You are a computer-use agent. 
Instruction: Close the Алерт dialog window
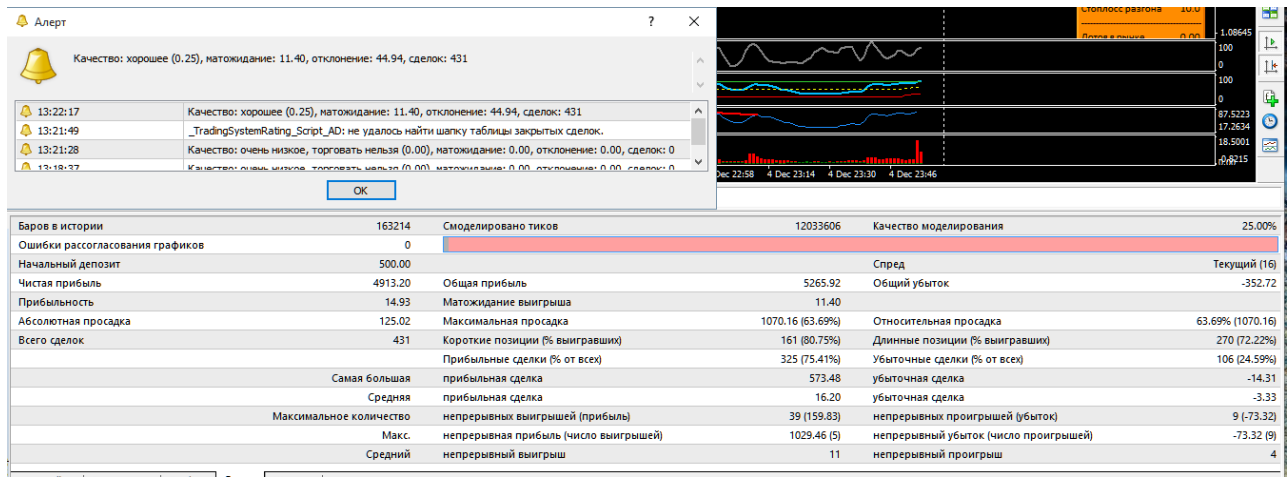click(x=694, y=21)
